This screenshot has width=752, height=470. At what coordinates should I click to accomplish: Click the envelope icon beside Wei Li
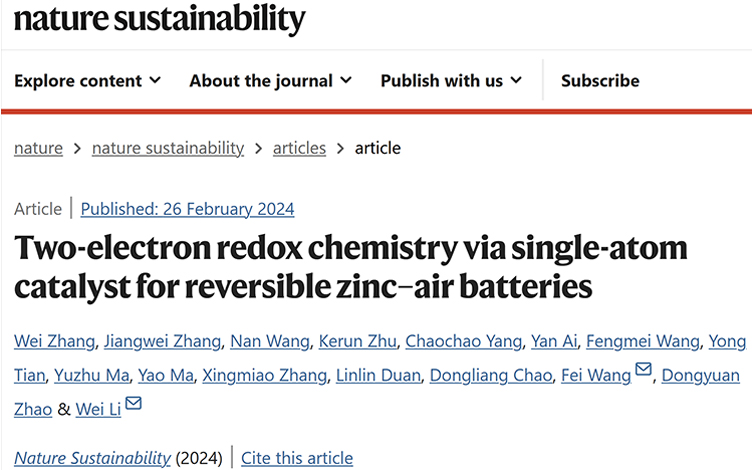point(133,403)
